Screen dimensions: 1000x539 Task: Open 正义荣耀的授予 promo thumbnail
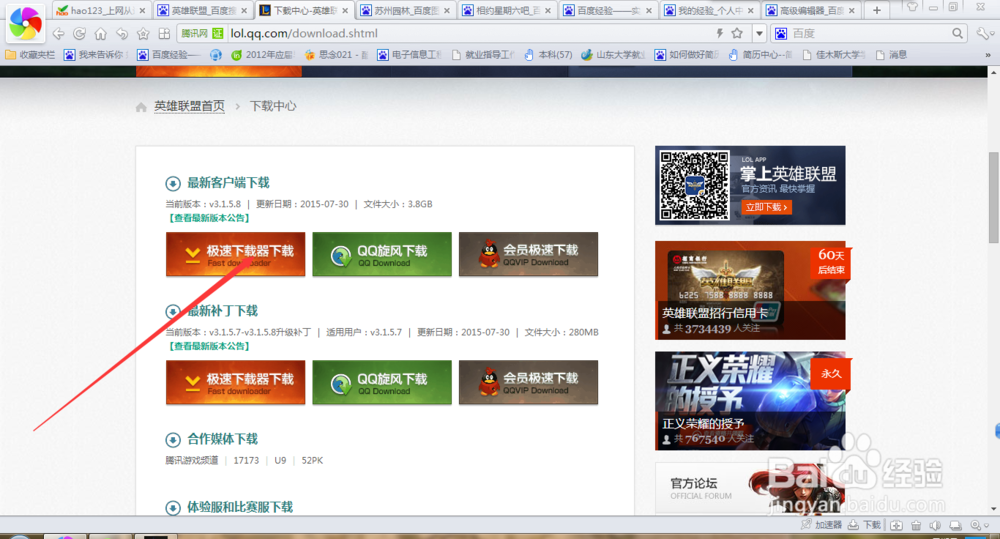750,401
